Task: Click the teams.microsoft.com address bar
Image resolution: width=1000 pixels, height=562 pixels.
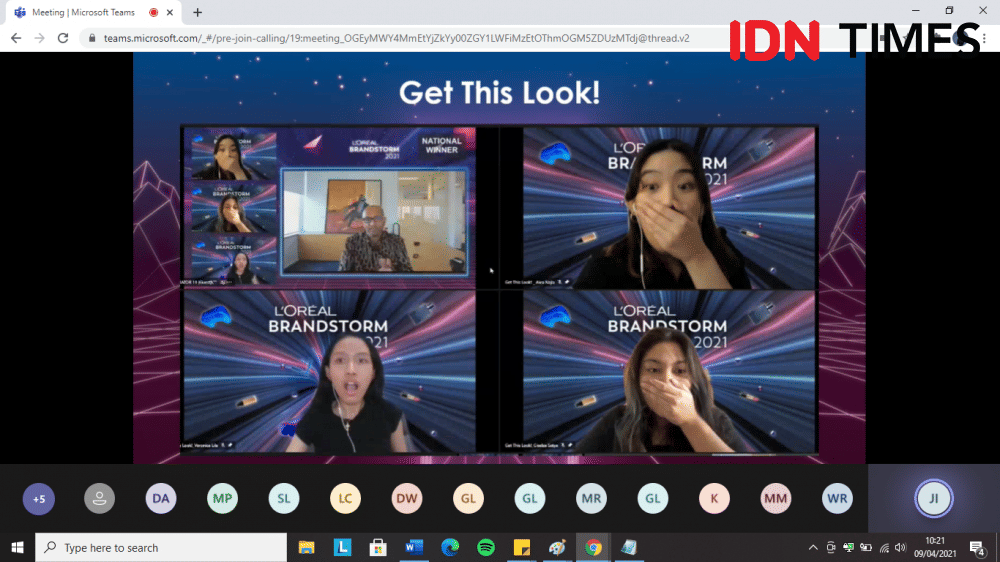Action: point(400,38)
